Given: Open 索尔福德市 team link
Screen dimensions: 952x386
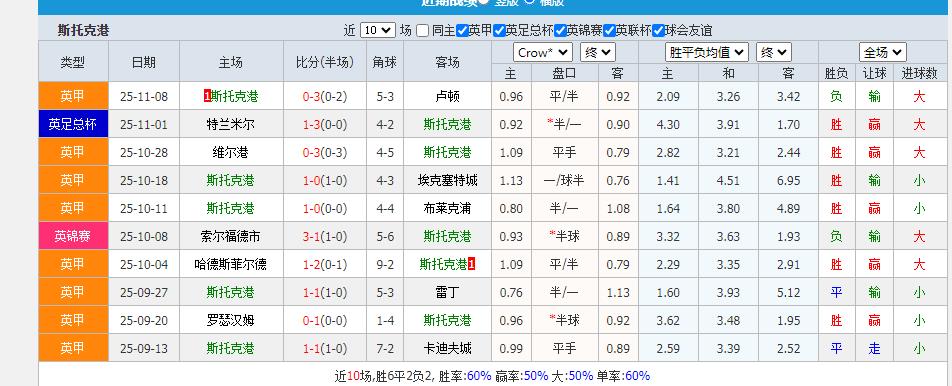Looking at the screenshot, I should [x=230, y=236].
